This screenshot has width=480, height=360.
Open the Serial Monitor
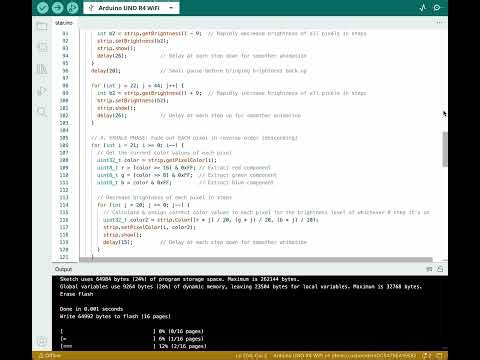pyautogui.click(x=437, y=7)
